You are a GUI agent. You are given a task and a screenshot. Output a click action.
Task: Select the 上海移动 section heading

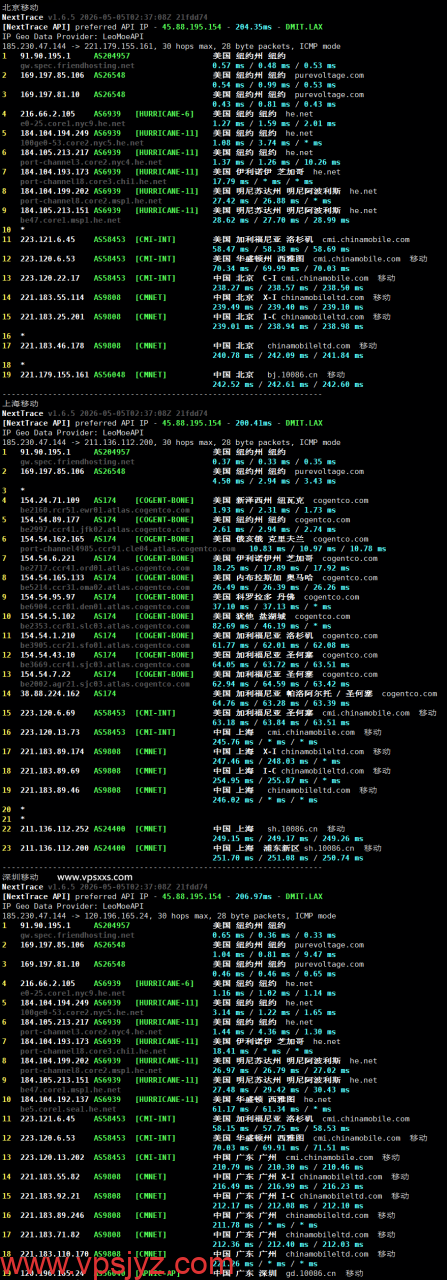point(20,403)
